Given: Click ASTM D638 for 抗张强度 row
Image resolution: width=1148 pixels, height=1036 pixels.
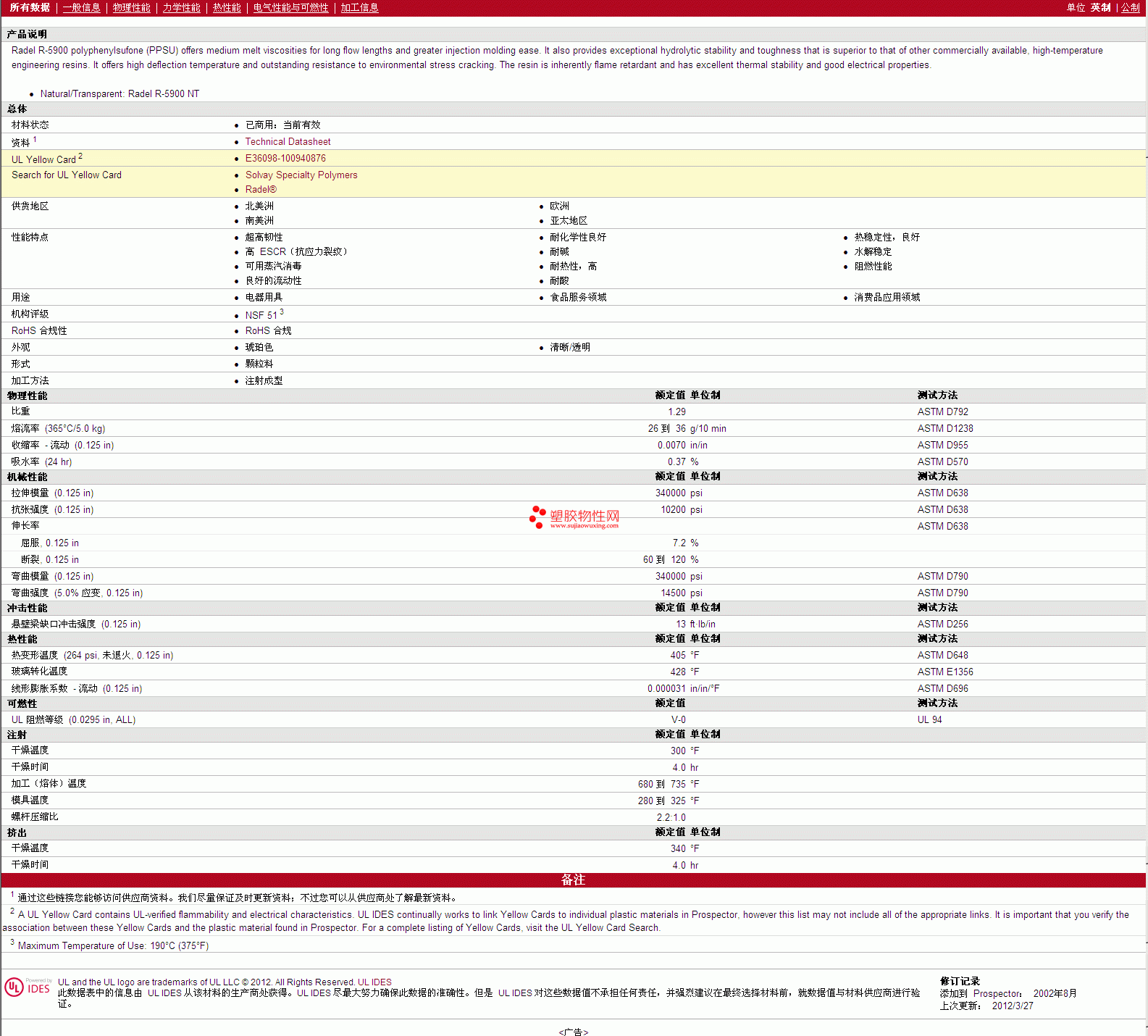Looking at the screenshot, I should (x=942, y=510).
